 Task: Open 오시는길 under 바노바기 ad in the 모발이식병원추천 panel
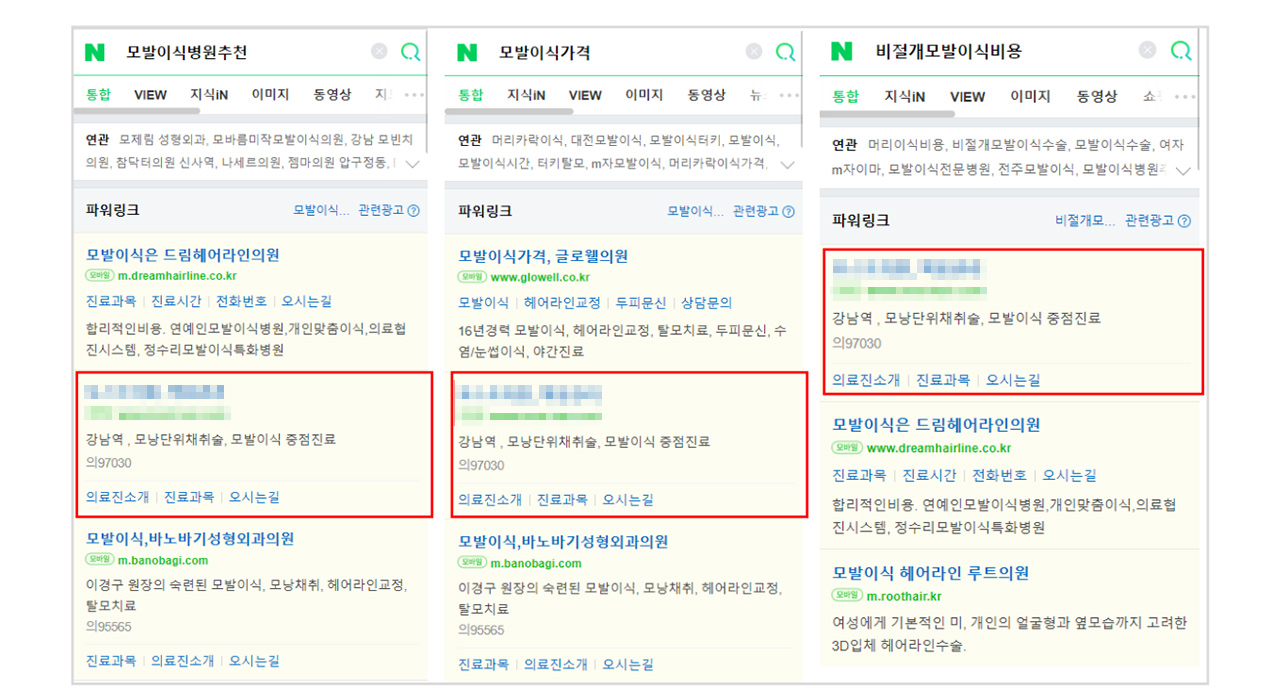tap(254, 661)
